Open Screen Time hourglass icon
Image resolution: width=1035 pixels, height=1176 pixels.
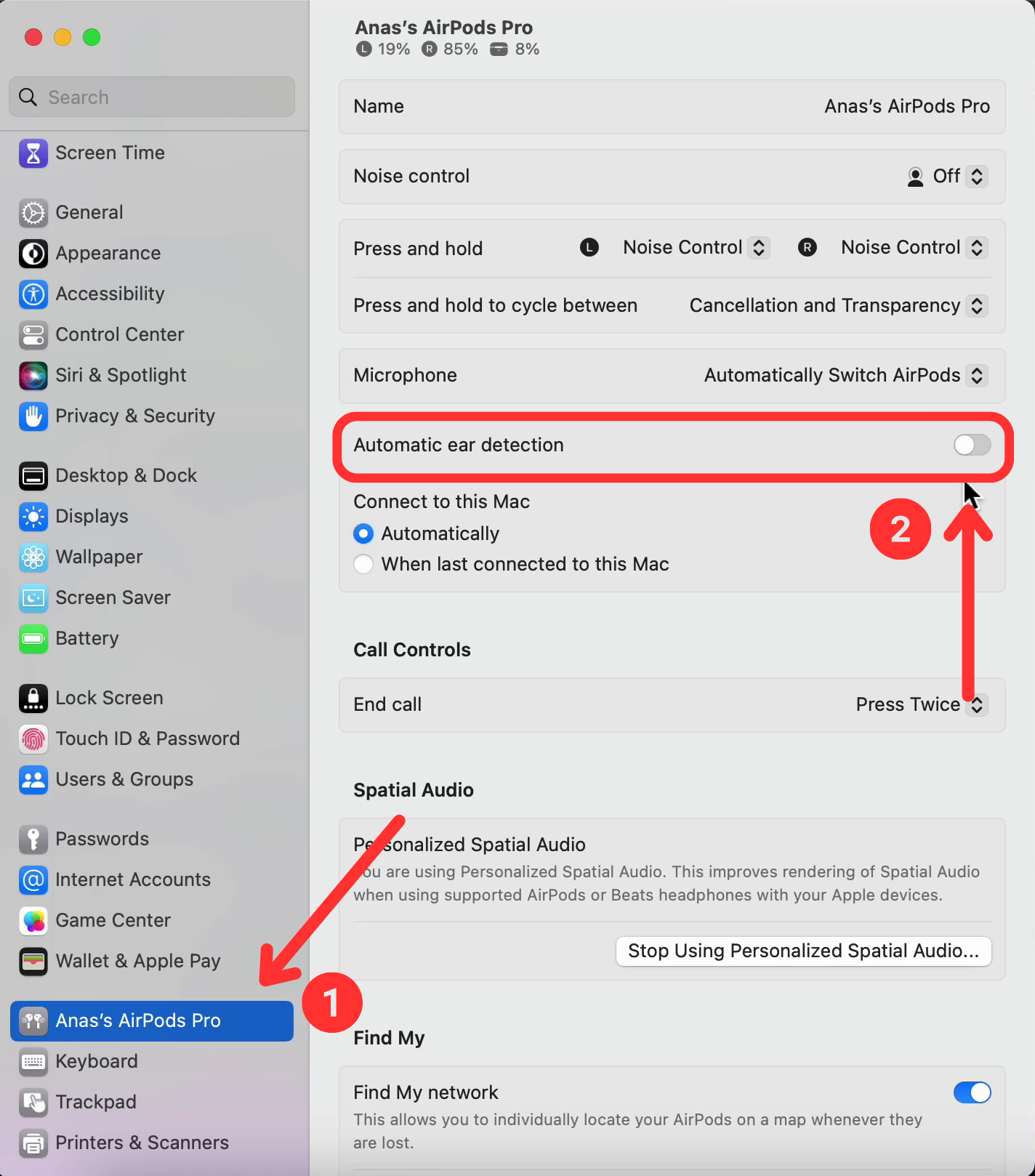pos(33,153)
